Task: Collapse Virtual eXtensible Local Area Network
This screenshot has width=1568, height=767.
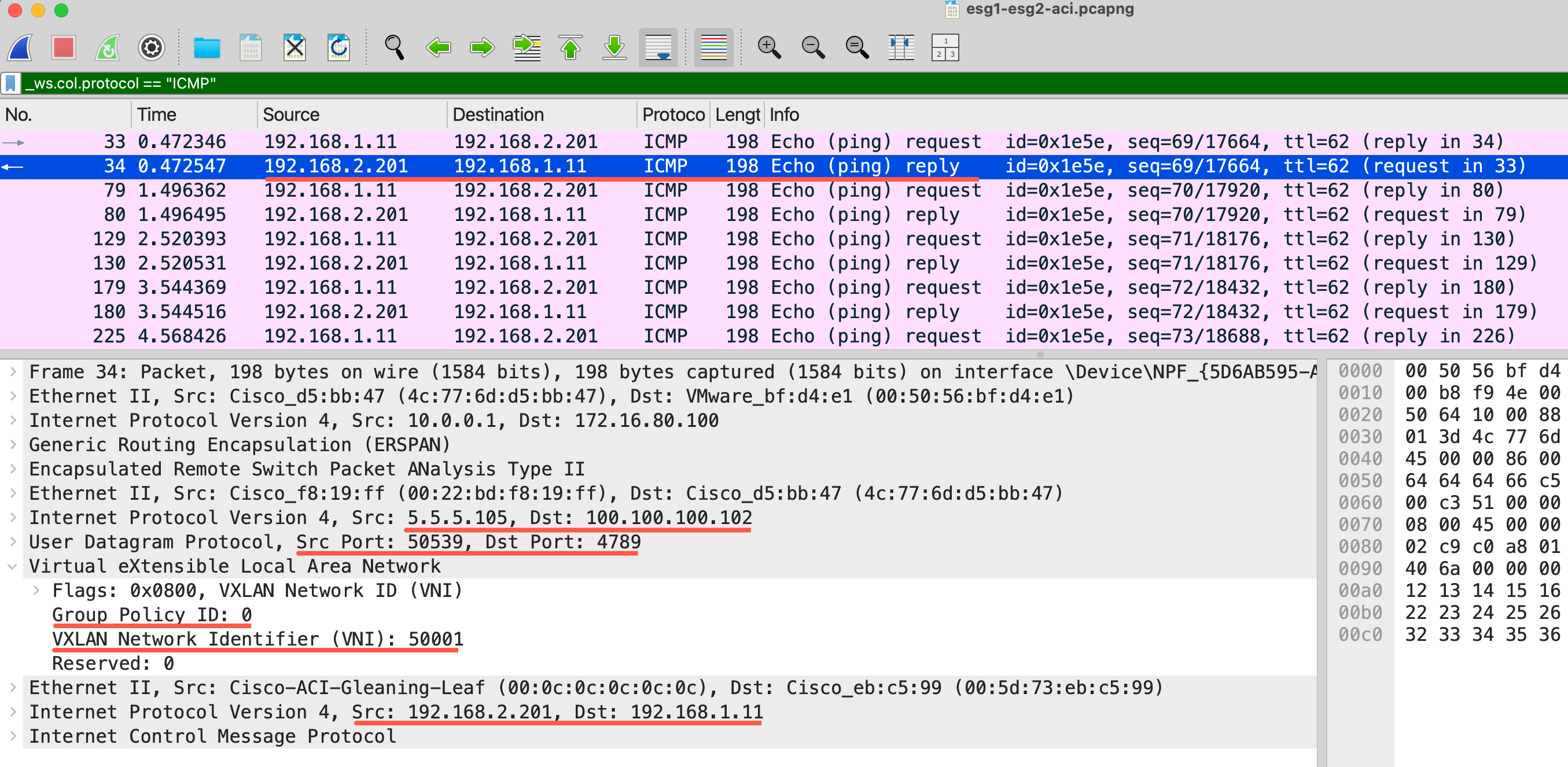Action: click(13, 566)
